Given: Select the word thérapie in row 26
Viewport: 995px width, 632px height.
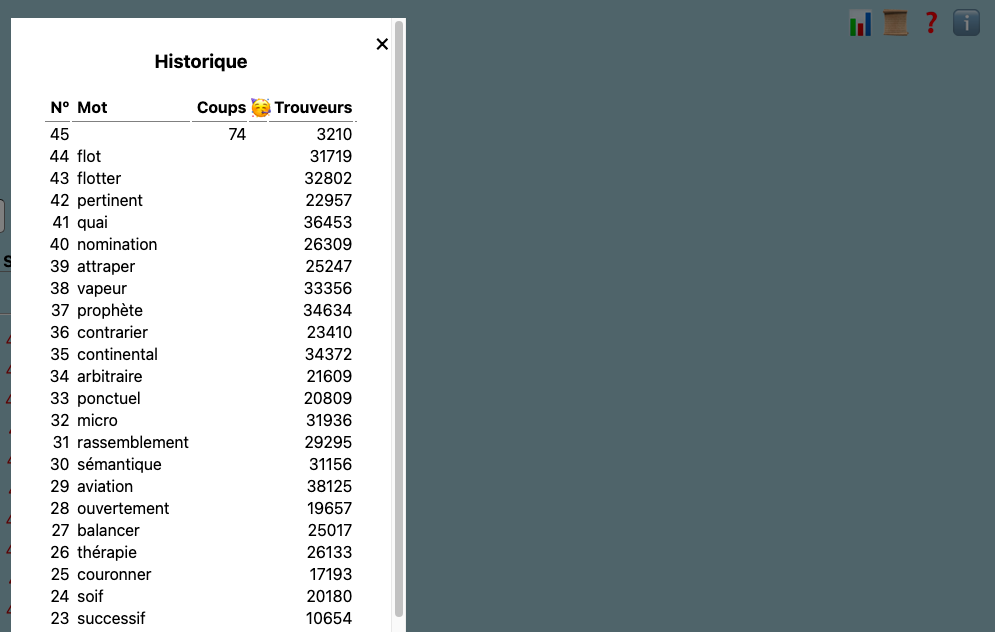Looking at the screenshot, I should (107, 552).
